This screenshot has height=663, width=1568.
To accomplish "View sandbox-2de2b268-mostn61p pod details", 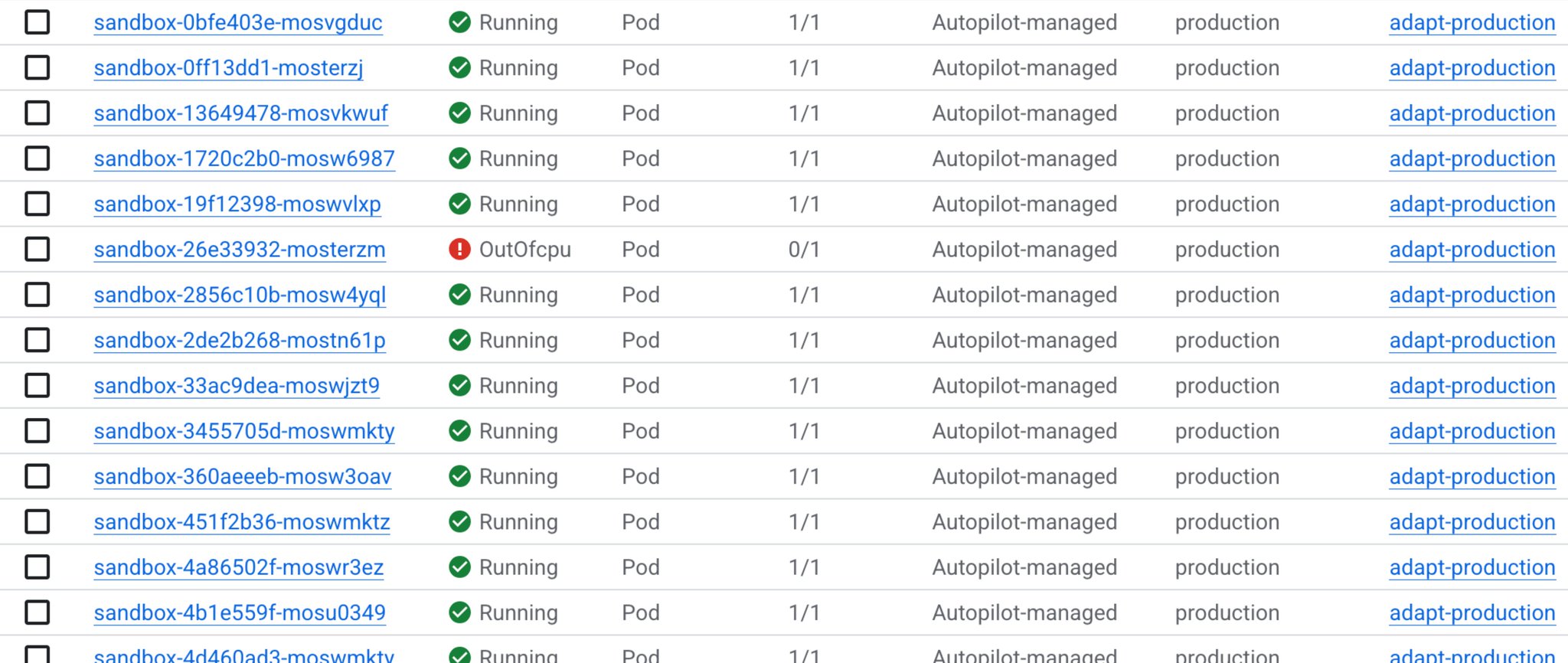I will coord(240,341).
